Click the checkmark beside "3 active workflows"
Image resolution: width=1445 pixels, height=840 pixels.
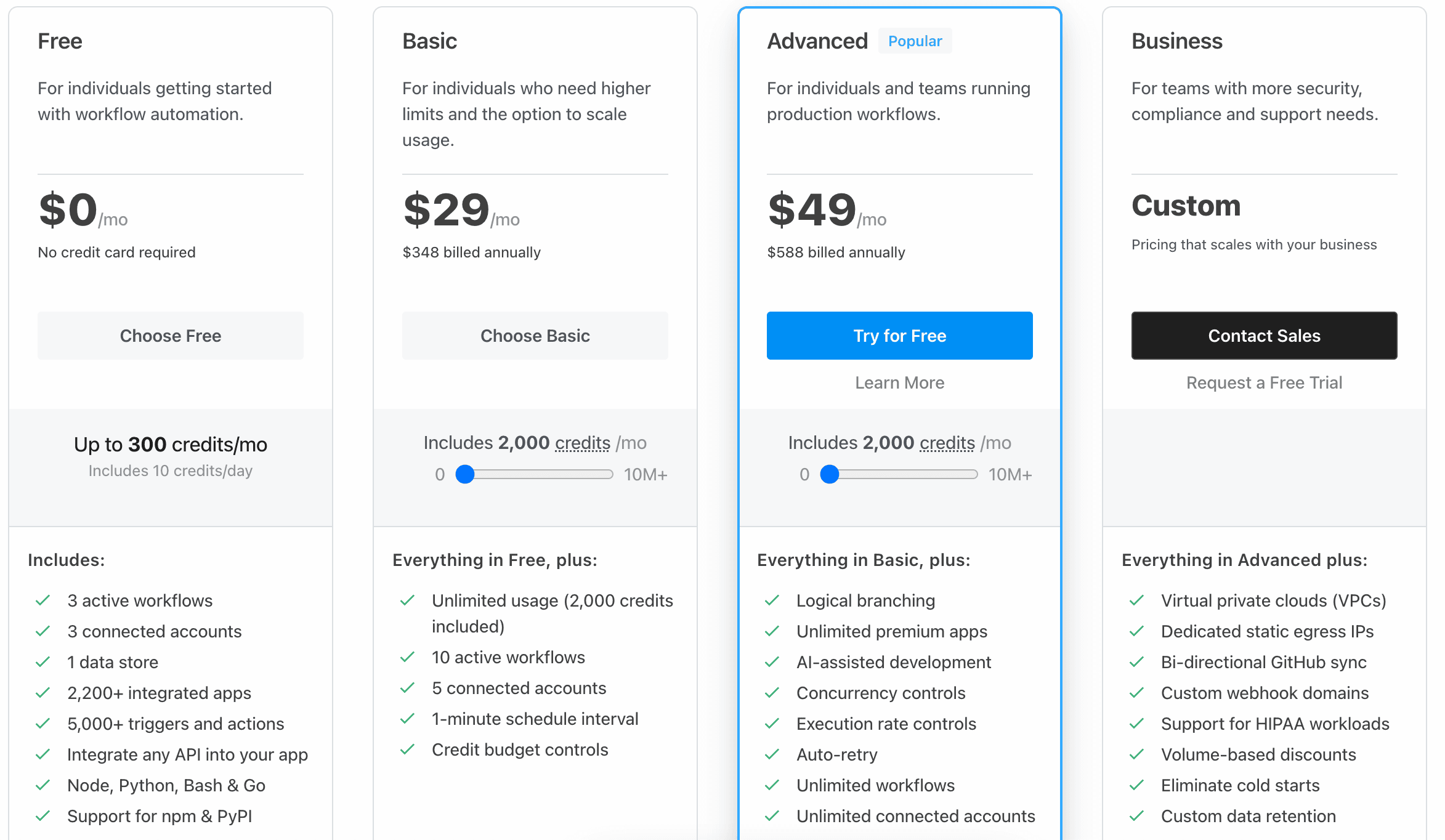click(43, 600)
